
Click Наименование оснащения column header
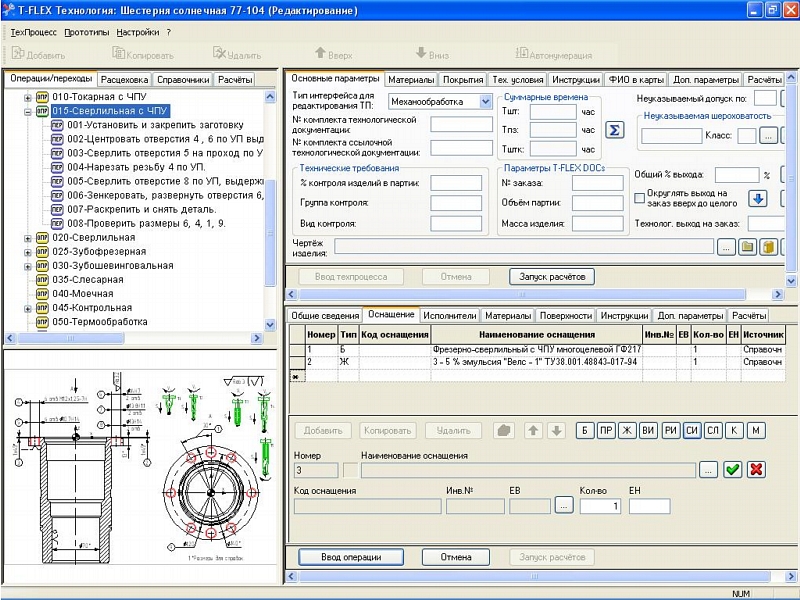[x=537, y=335]
